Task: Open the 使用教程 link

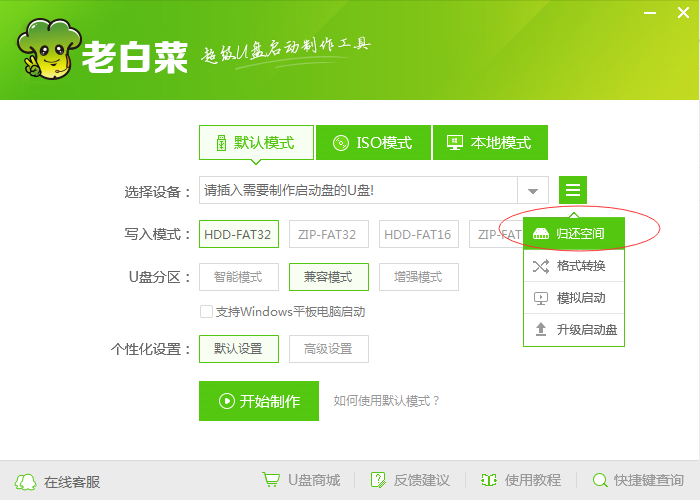Action: pos(533,480)
